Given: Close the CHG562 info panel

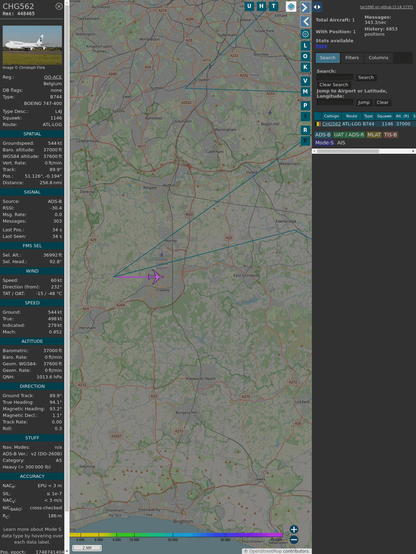Looking at the screenshot, I should [x=59, y=6].
